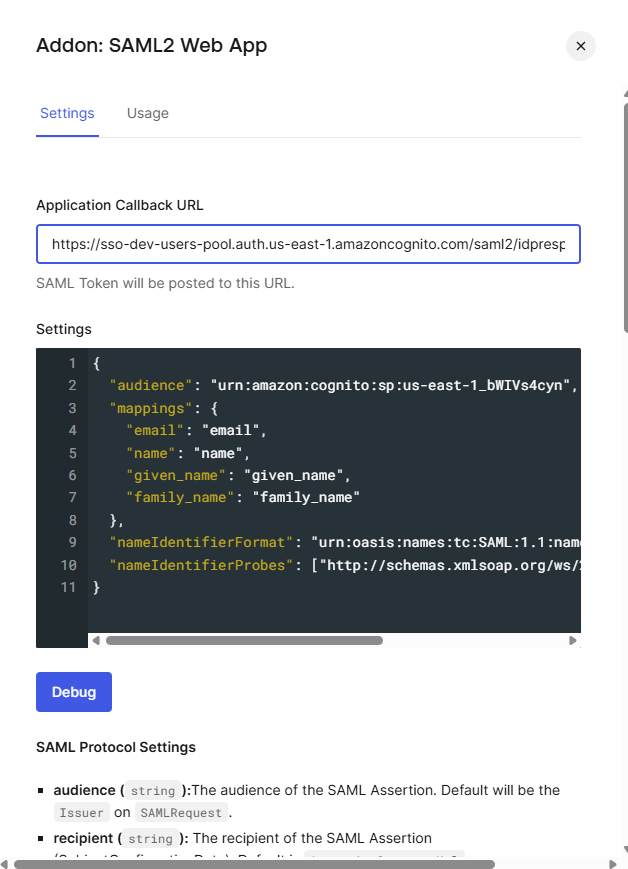Click the SAMLRequest code label
628x869 pixels.
pos(181,813)
